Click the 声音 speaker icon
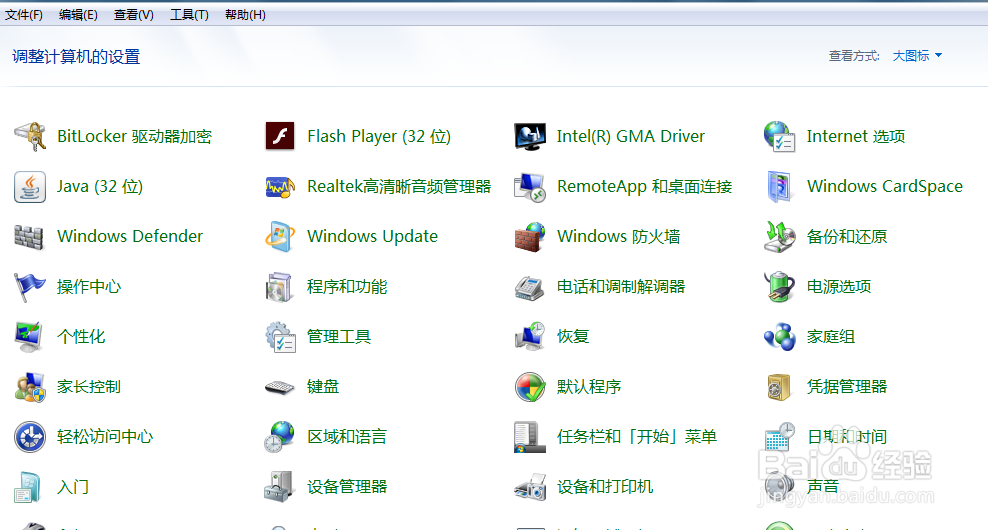 (x=779, y=487)
